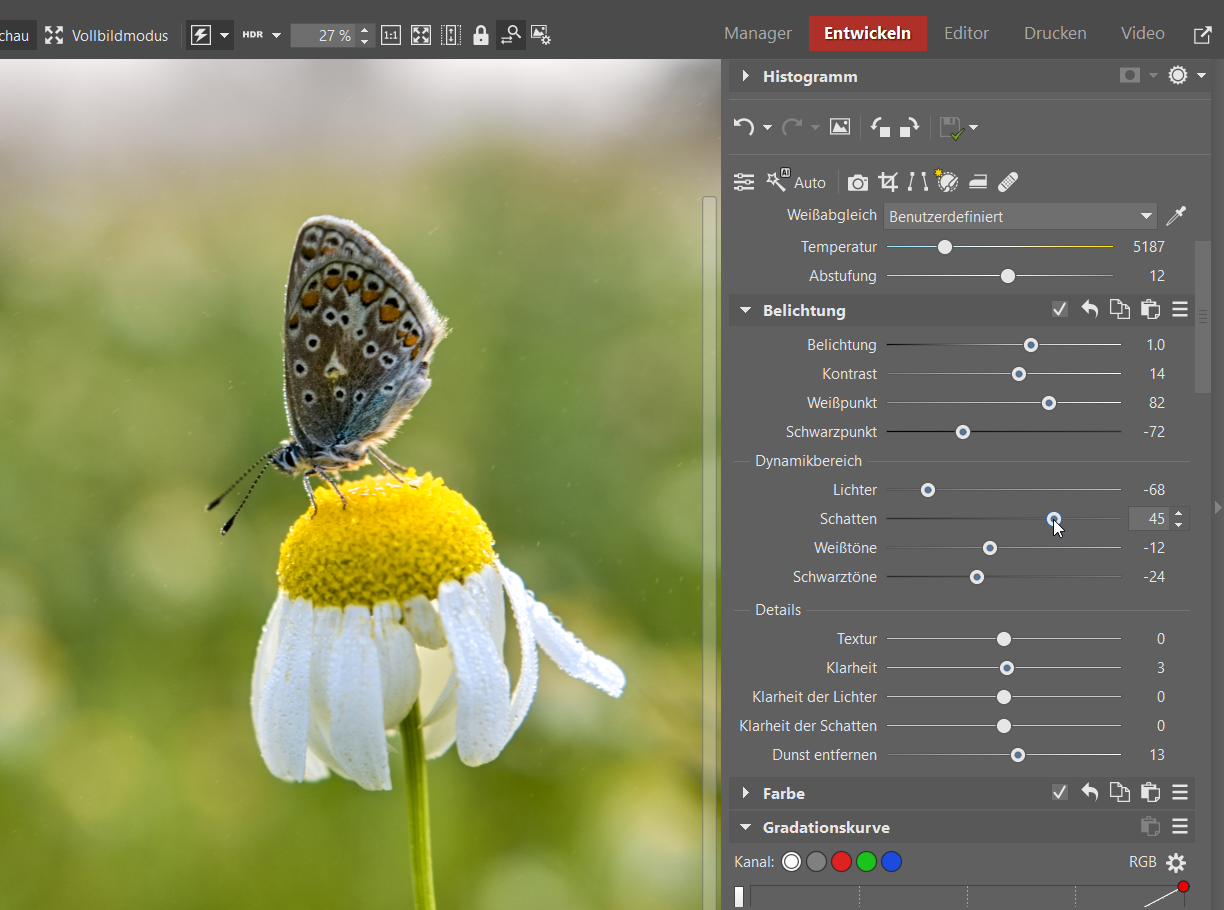Collapse the Gradationskurve section
The width and height of the screenshot is (1224, 910).
[x=745, y=828]
